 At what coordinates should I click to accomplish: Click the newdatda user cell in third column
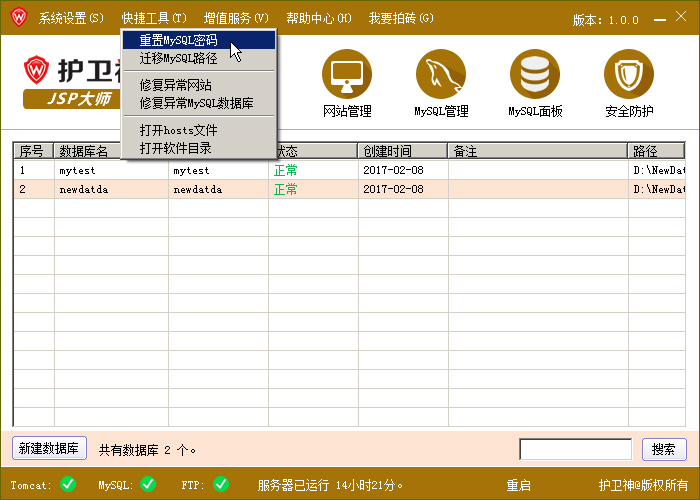tap(218, 189)
